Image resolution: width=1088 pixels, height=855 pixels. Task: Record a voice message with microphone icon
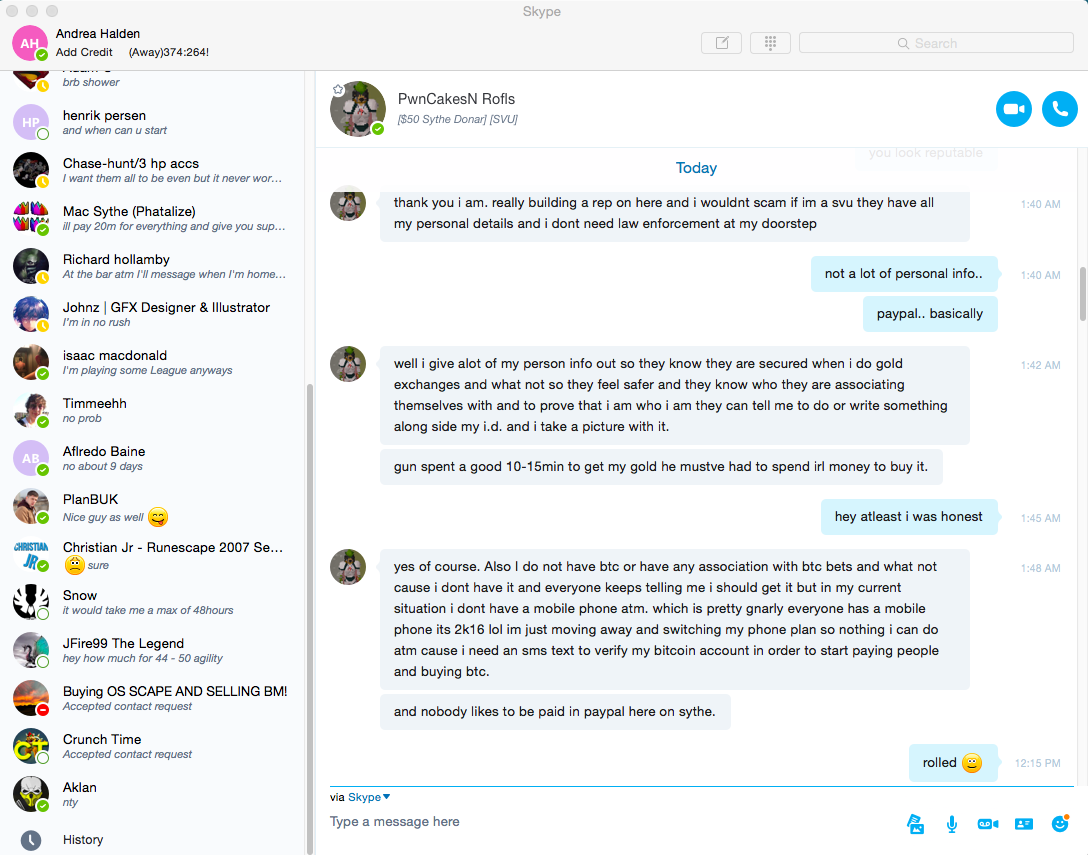(x=952, y=824)
